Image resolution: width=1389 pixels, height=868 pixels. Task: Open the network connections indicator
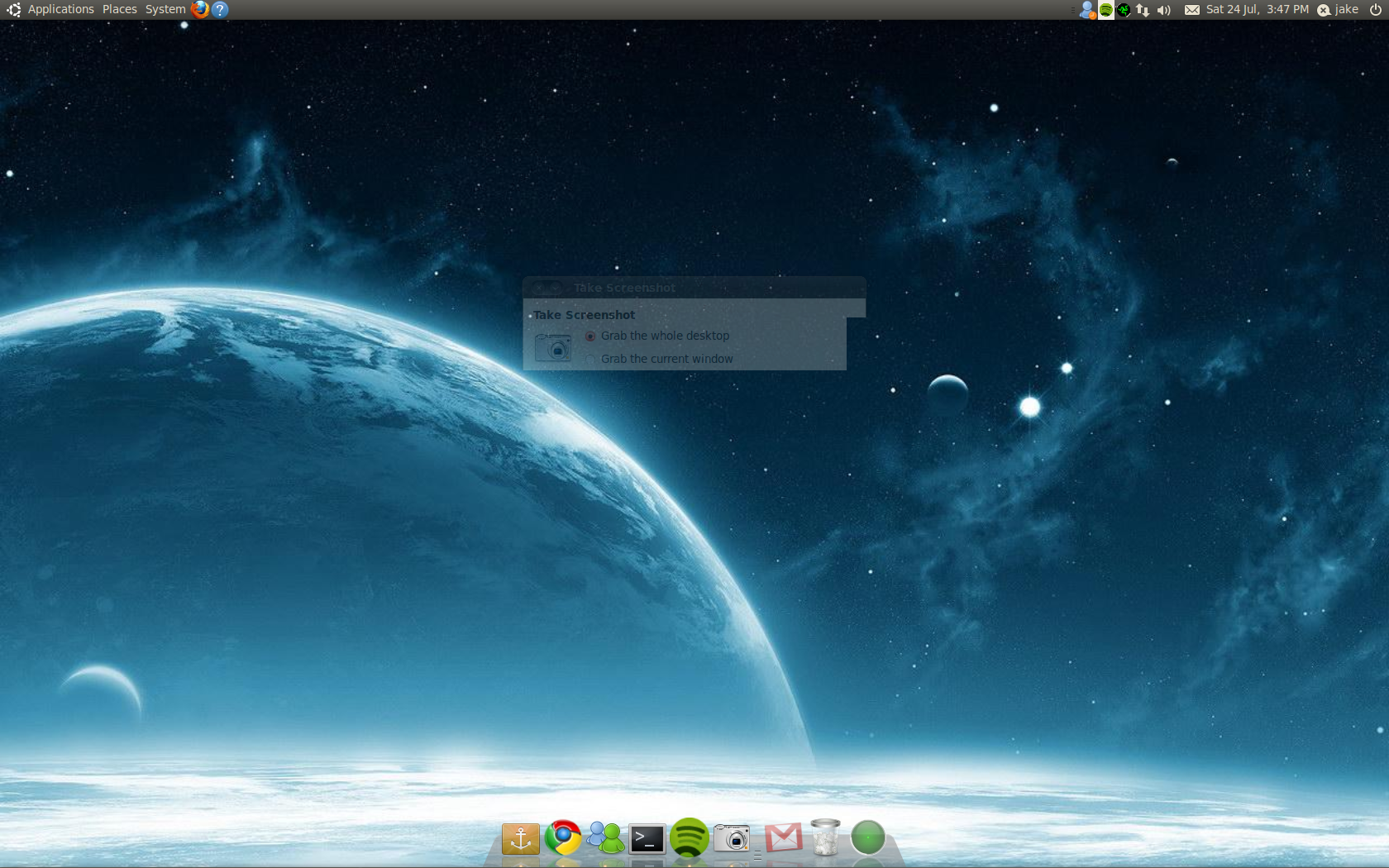click(x=1143, y=10)
